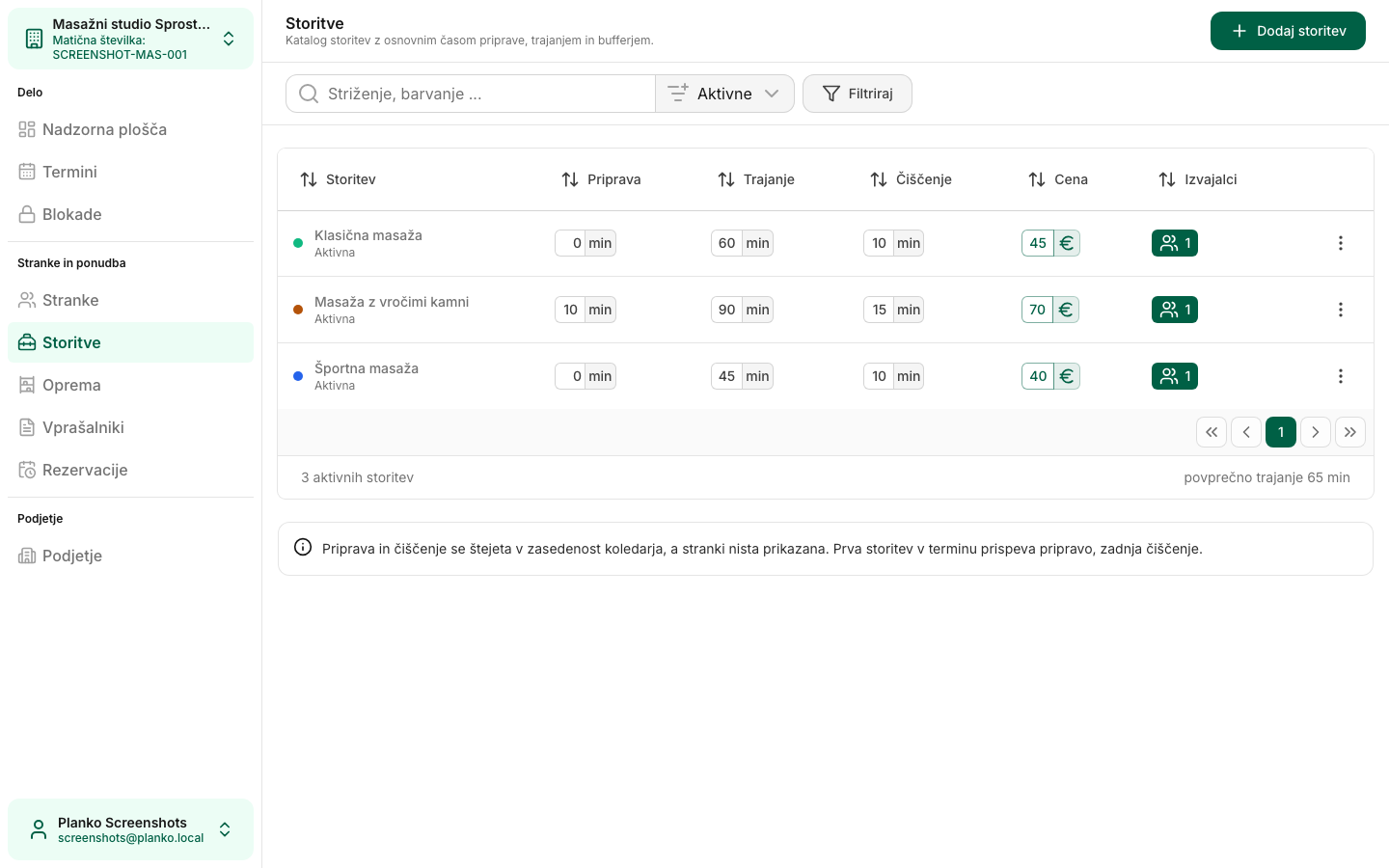Click the green dot of Klasična masaža

coord(298,243)
